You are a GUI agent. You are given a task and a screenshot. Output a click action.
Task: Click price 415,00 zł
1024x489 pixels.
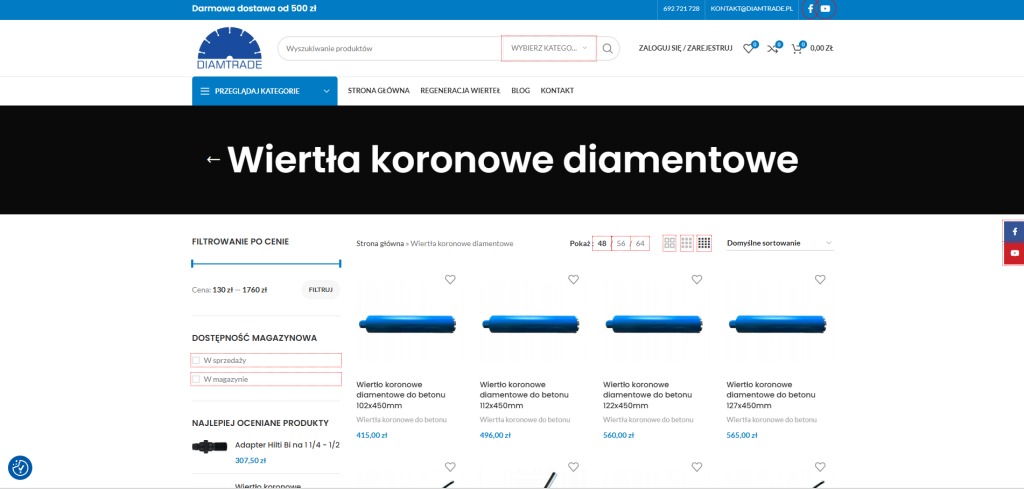pos(372,435)
